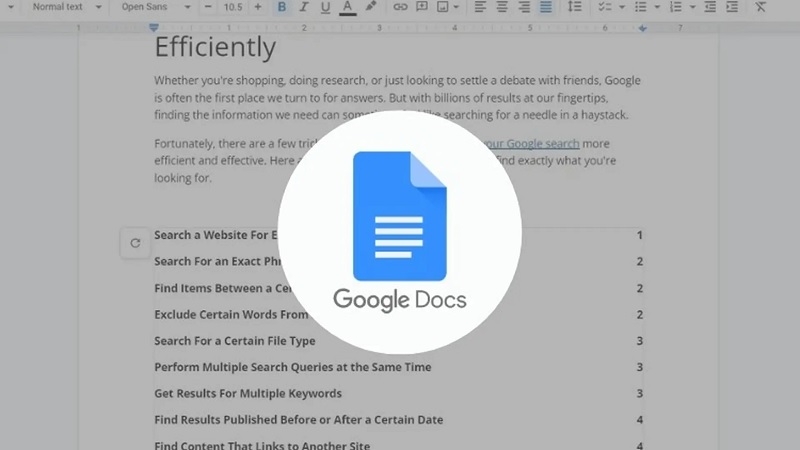Toggle underline formatting
This screenshot has width=800, height=450.
pyautogui.click(x=325, y=7)
